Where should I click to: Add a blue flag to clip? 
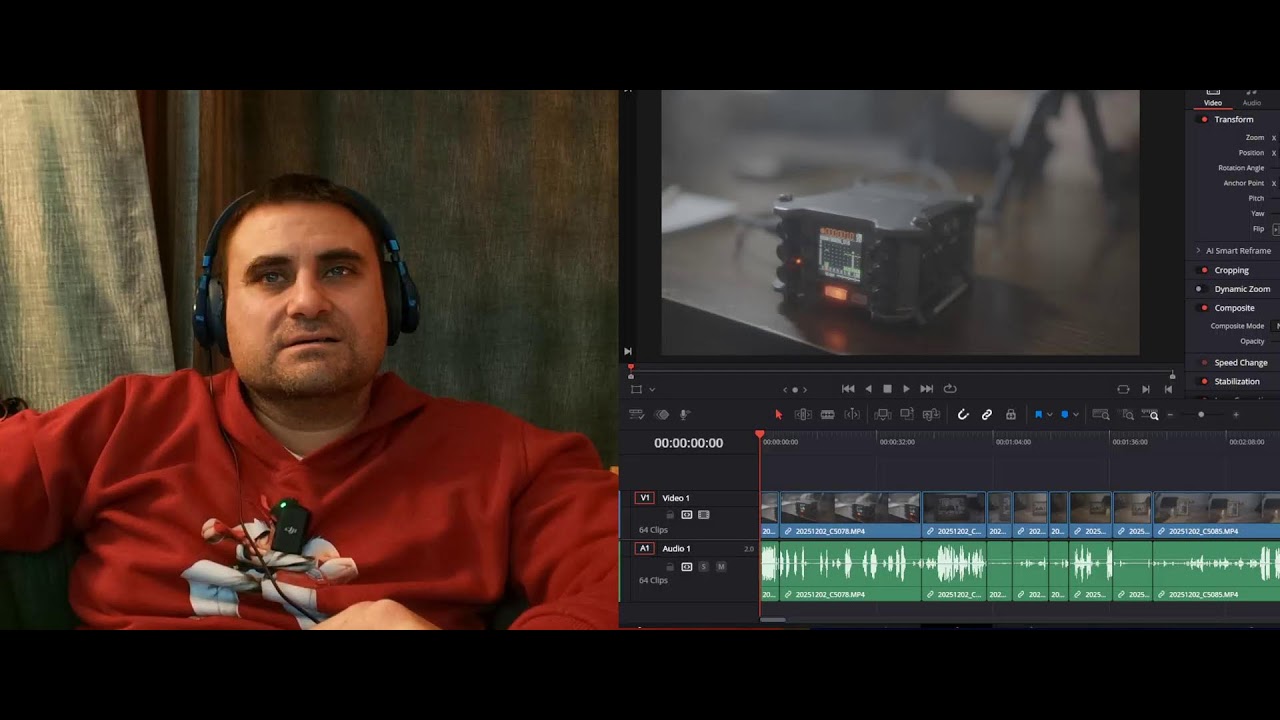tap(1038, 414)
